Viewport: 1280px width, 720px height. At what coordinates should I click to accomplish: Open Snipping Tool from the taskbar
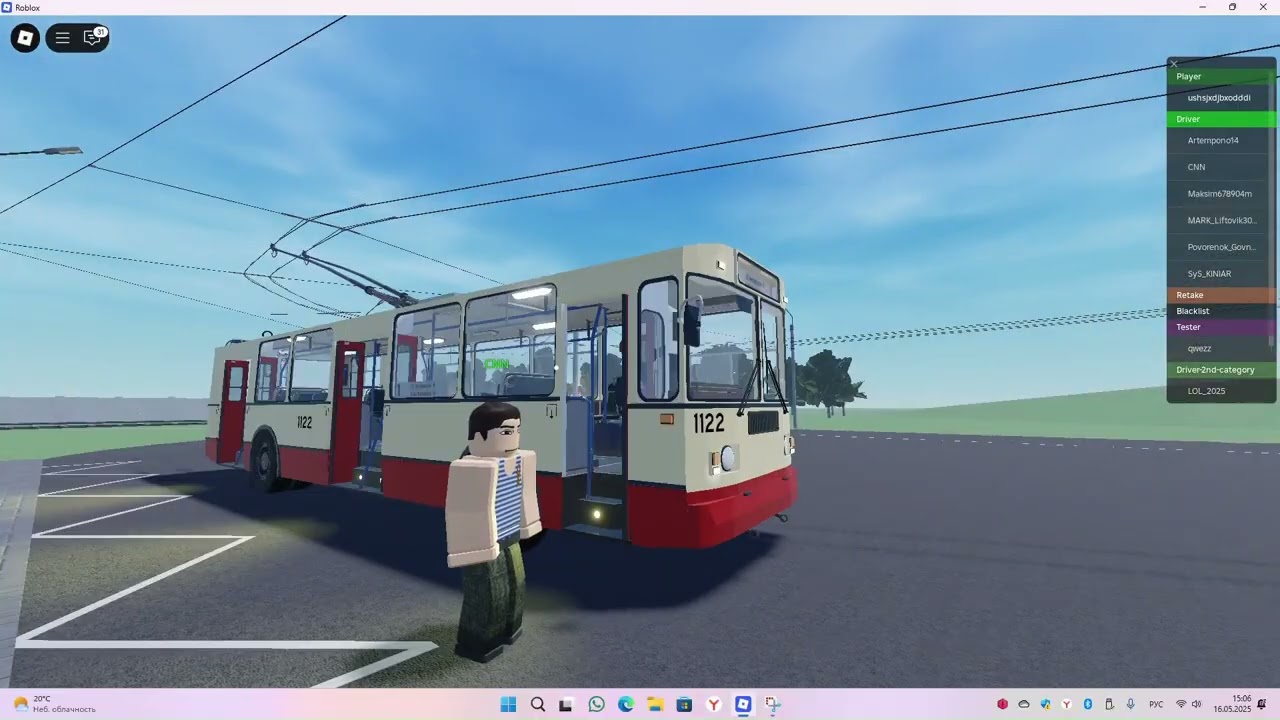coord(772,704)
